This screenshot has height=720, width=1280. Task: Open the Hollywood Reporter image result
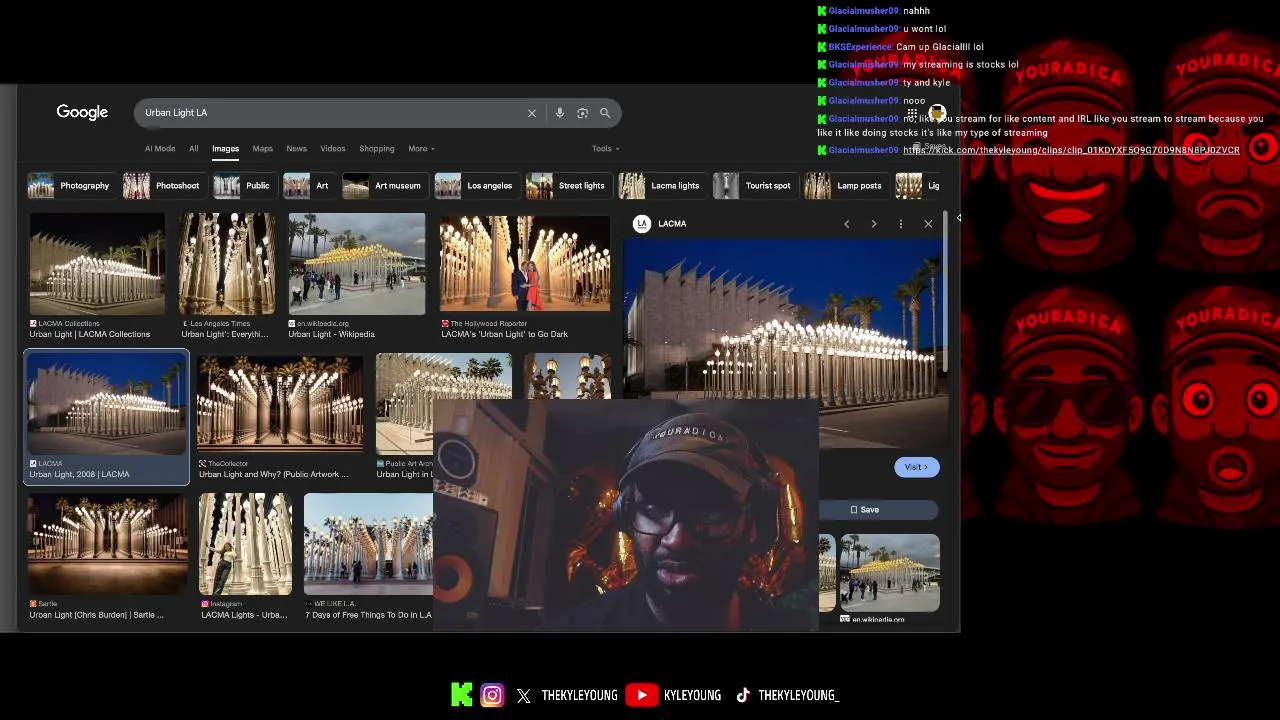coord(525,264)
